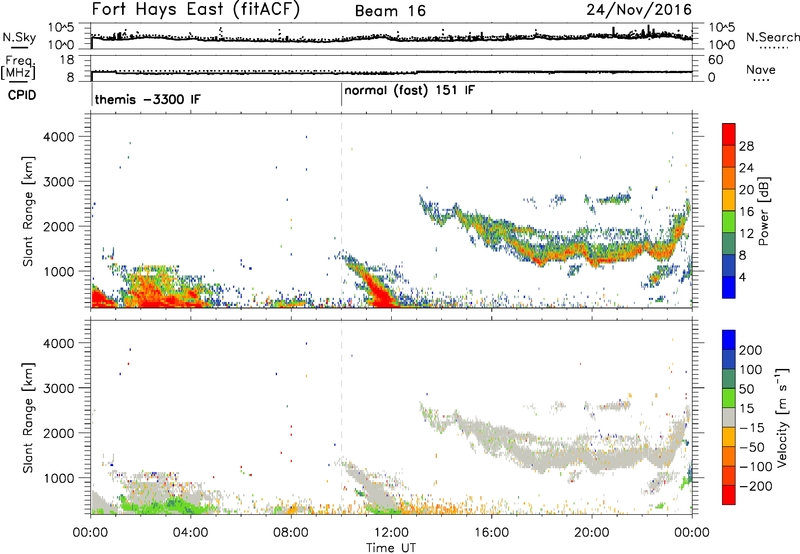The height and width of the screenshot is (554, 800).
Task: Click the red bottom segment of Velocity colorbar
Action: [x=729, y=495]
